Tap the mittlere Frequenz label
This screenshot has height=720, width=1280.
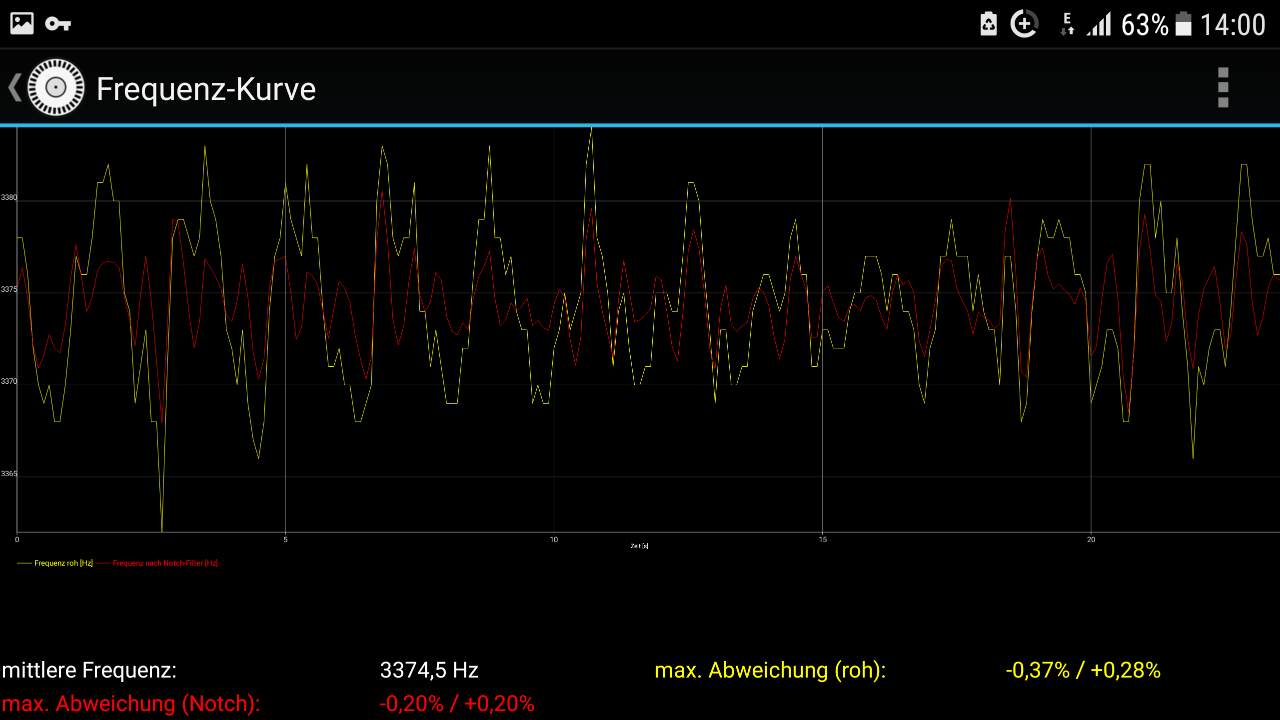pos(89,670)
